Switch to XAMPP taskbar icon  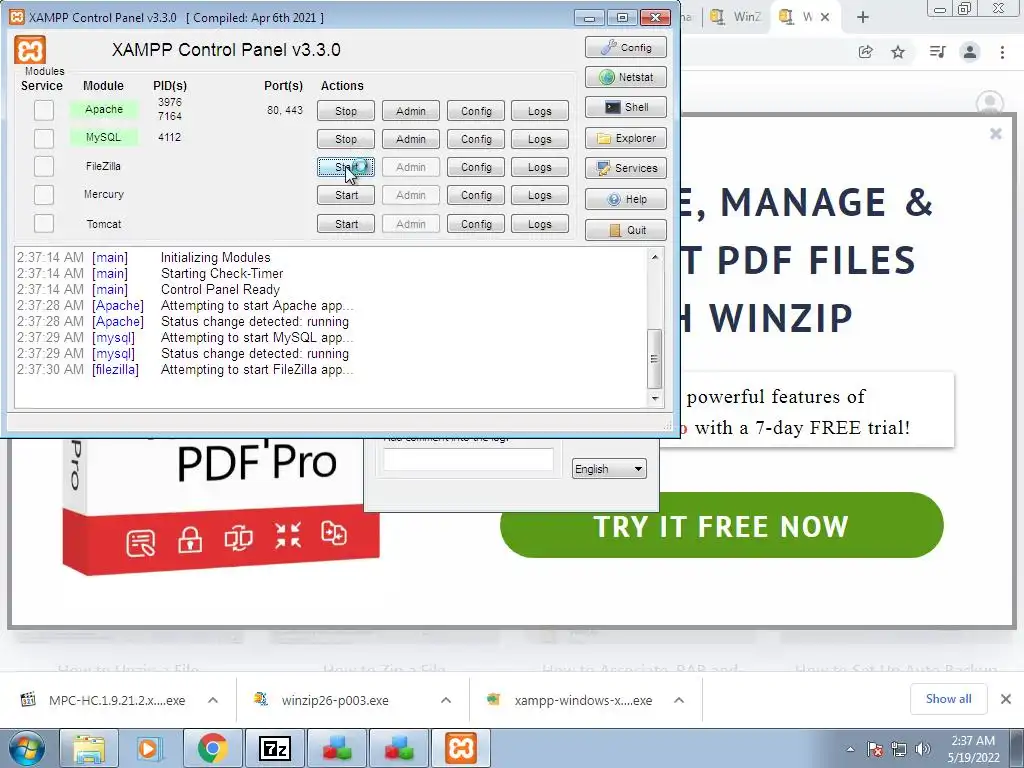pos(461,748)
